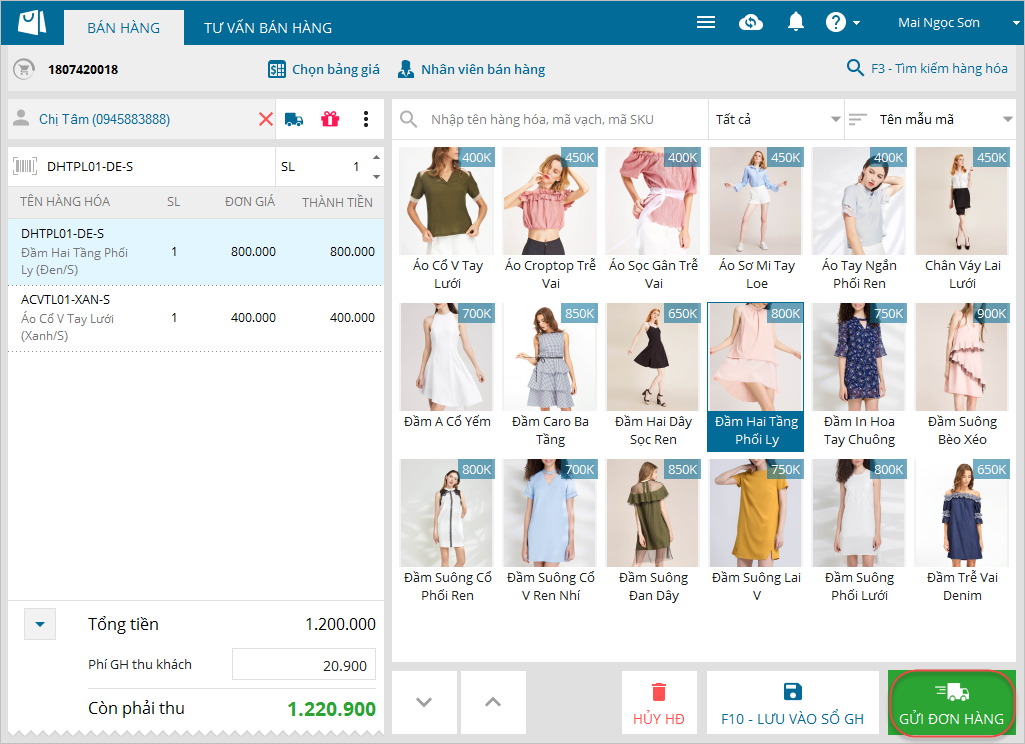Switch to Tư vấn bán hàng tab

coord(268,28)
